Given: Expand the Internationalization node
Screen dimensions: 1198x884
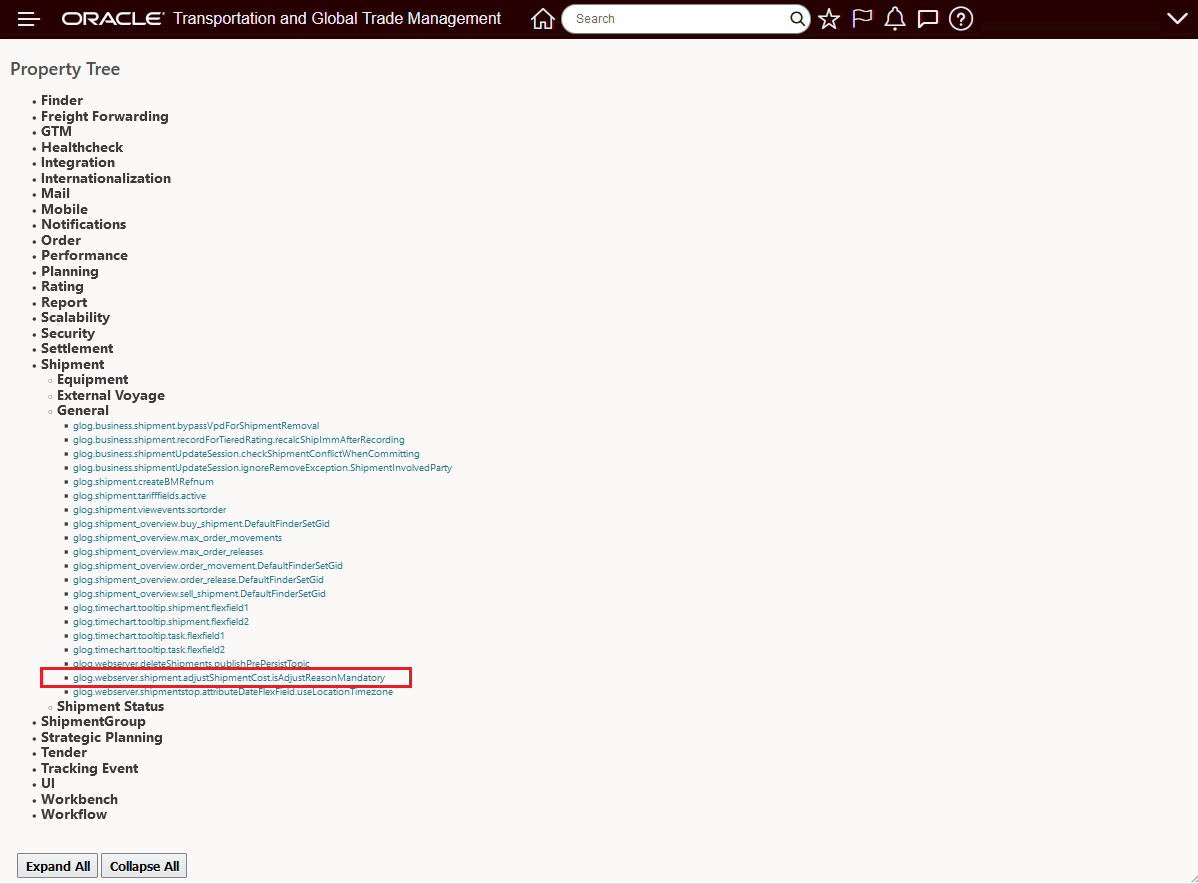Looking at the screenshot, I should pyautogui.click(x=106, y=178).
